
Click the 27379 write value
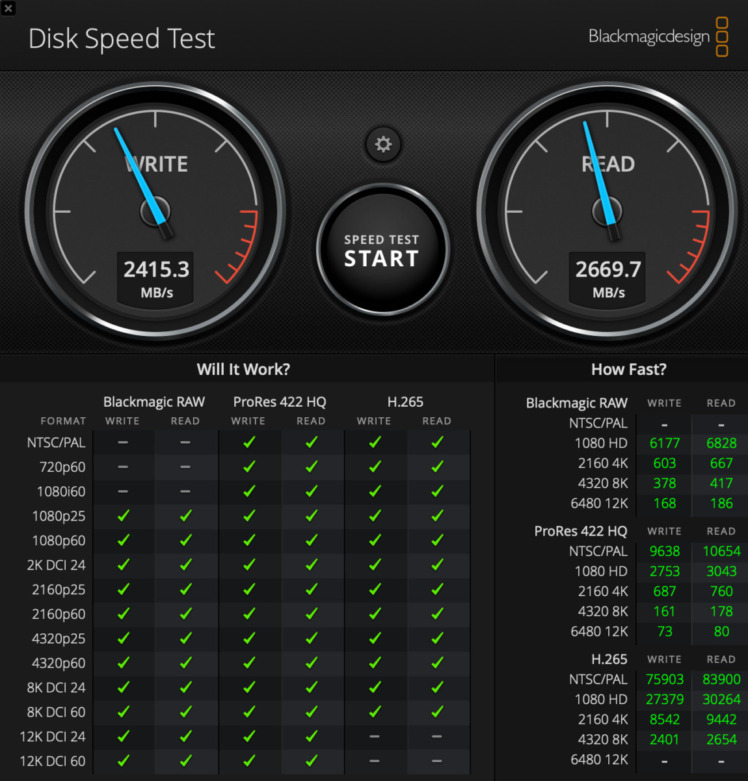pos(664,699)
